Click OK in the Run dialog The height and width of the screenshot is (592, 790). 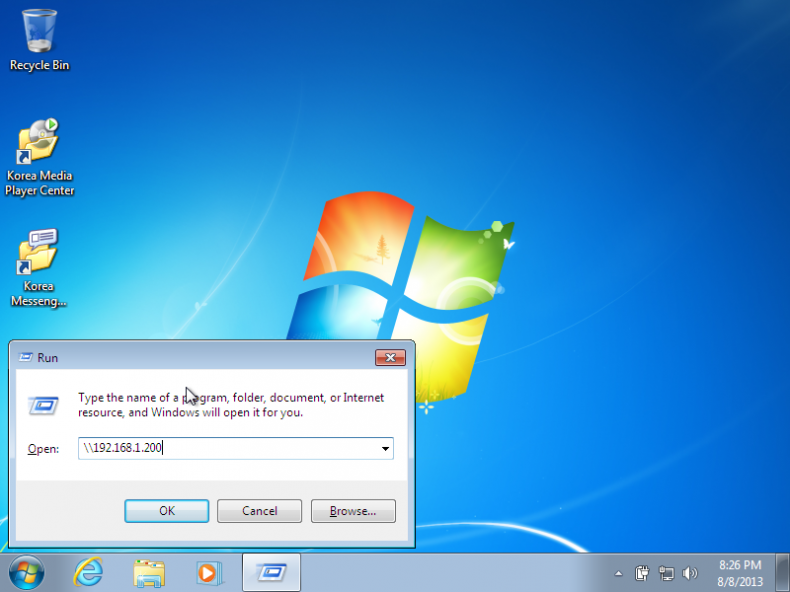(167, 511)
